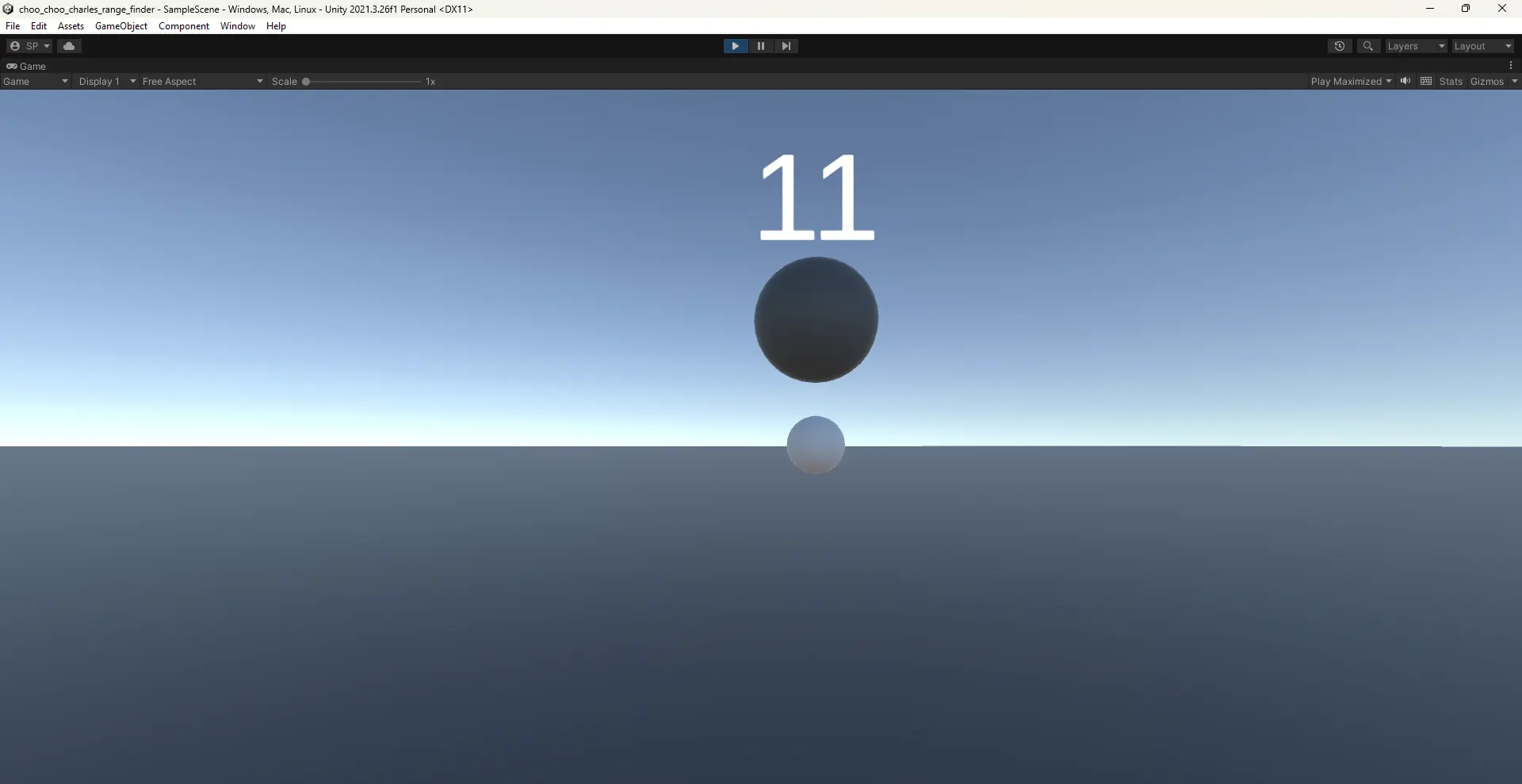The width and height of the screenshot is (1522, 784).
Task: Open the Display 1 dropdown
Action: (106, 82)
